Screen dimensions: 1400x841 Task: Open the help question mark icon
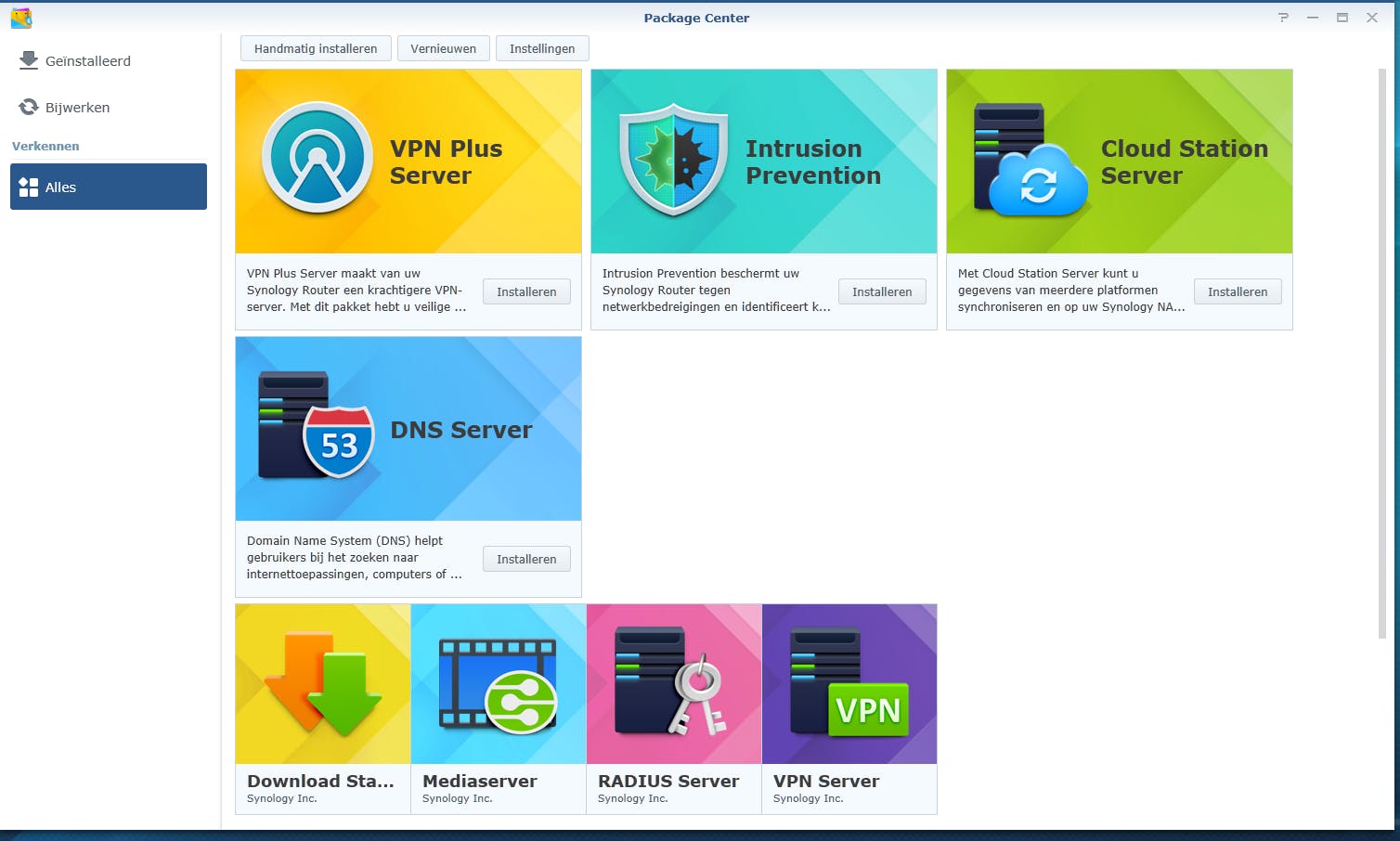click(x=1283, y=18)
